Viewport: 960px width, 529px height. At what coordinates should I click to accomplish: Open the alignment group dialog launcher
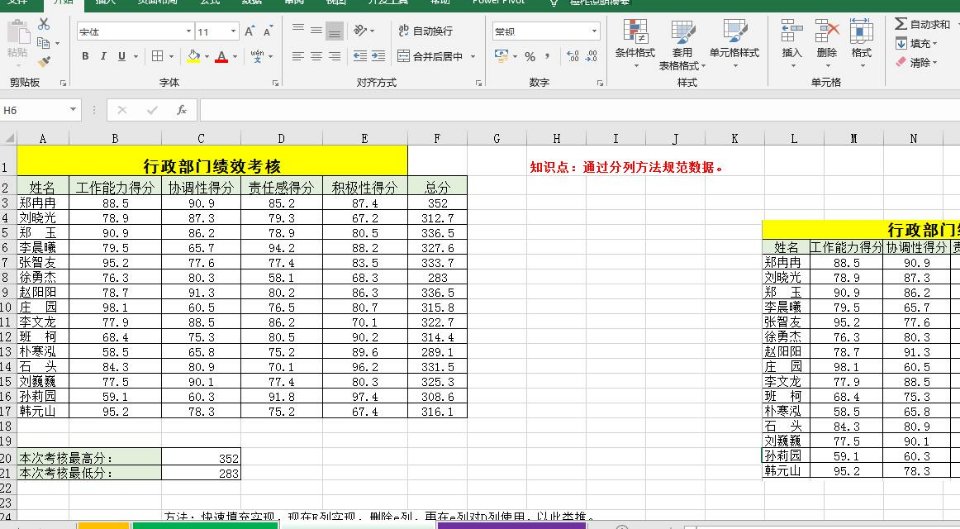tap(479, 83)
